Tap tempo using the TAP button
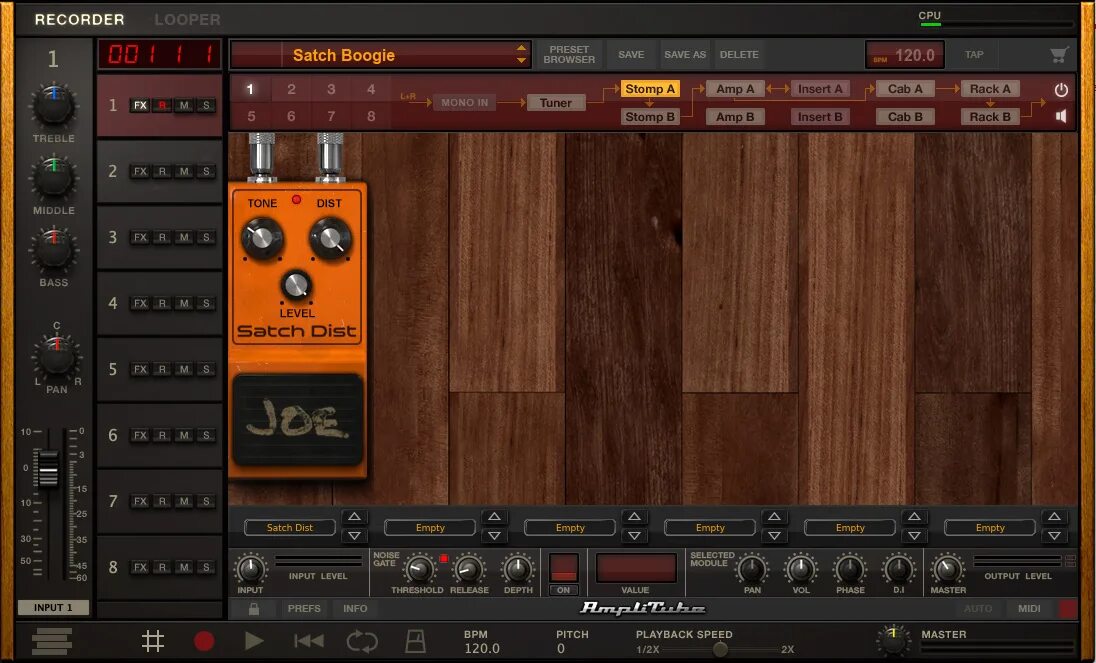 (x=974, y=54)
